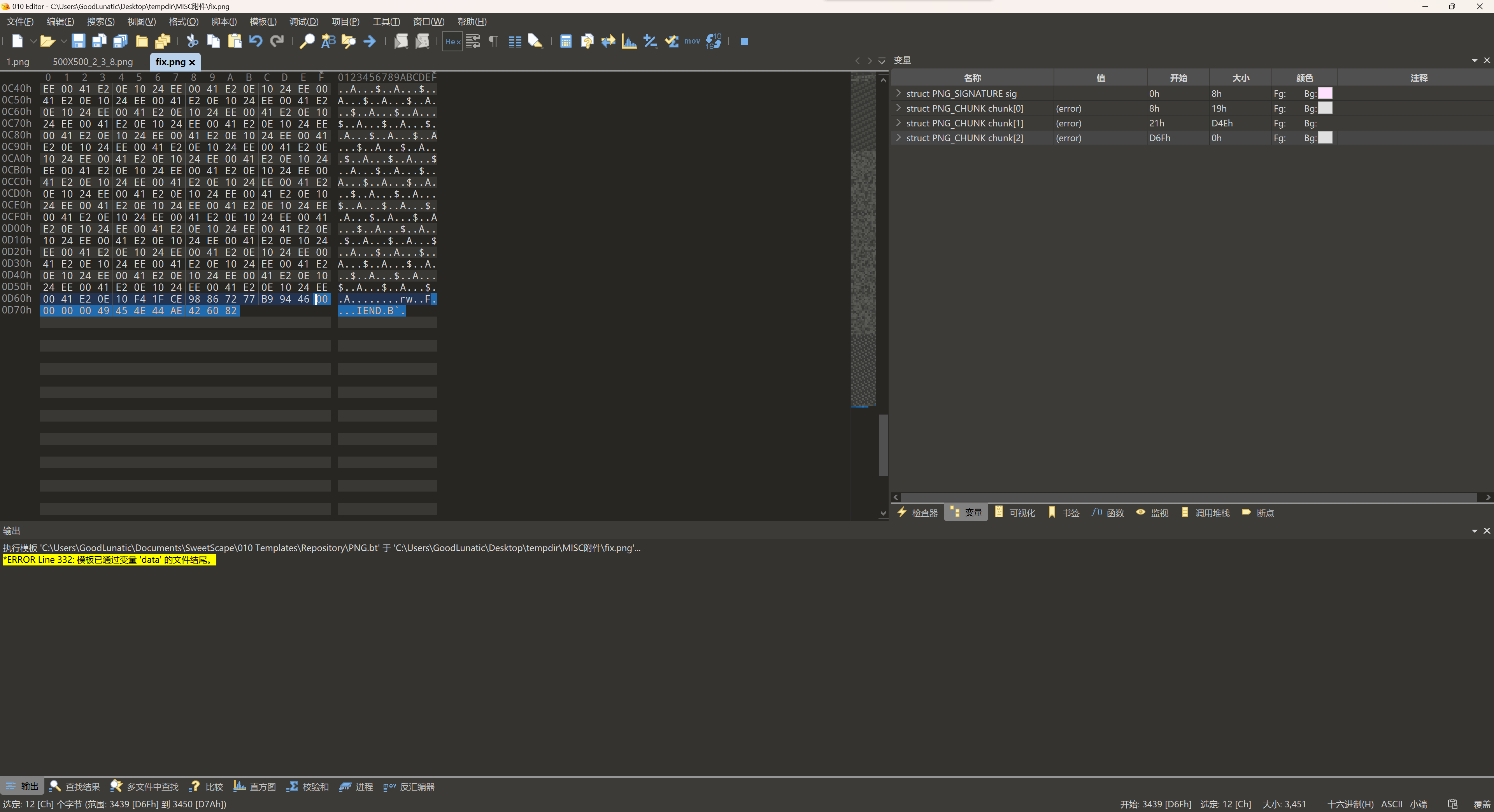Open 反汇编器 bottom tab
1494x812 pixels.
click(x=409, y=786)
